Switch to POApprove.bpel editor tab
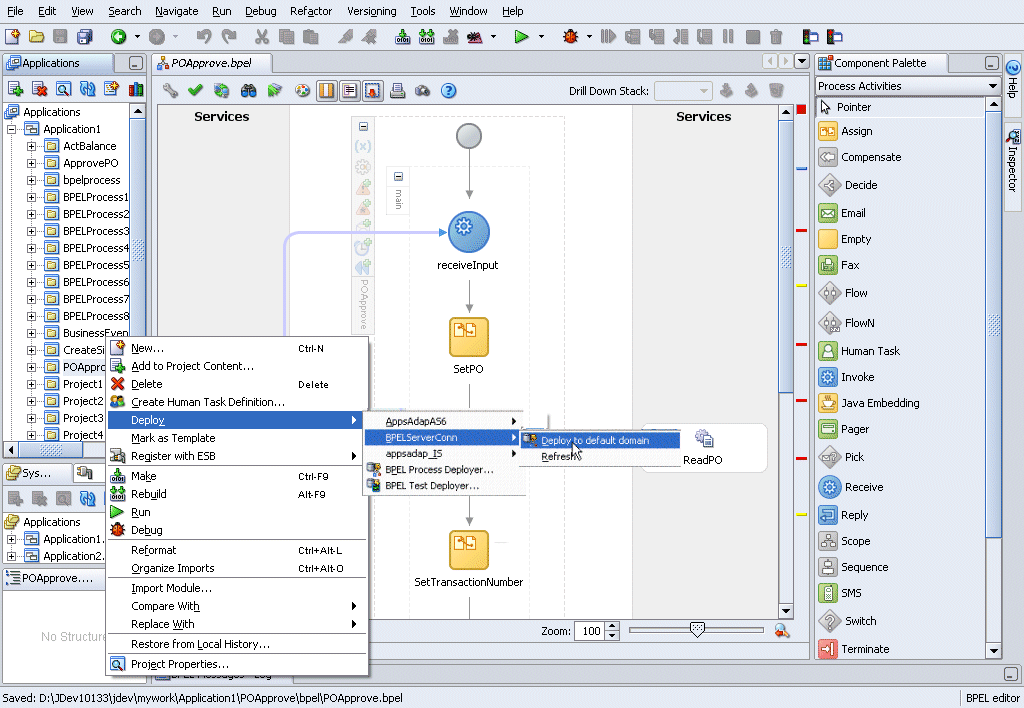Image resolution: width=1024 pixels, height=708 pixels. 212,63
